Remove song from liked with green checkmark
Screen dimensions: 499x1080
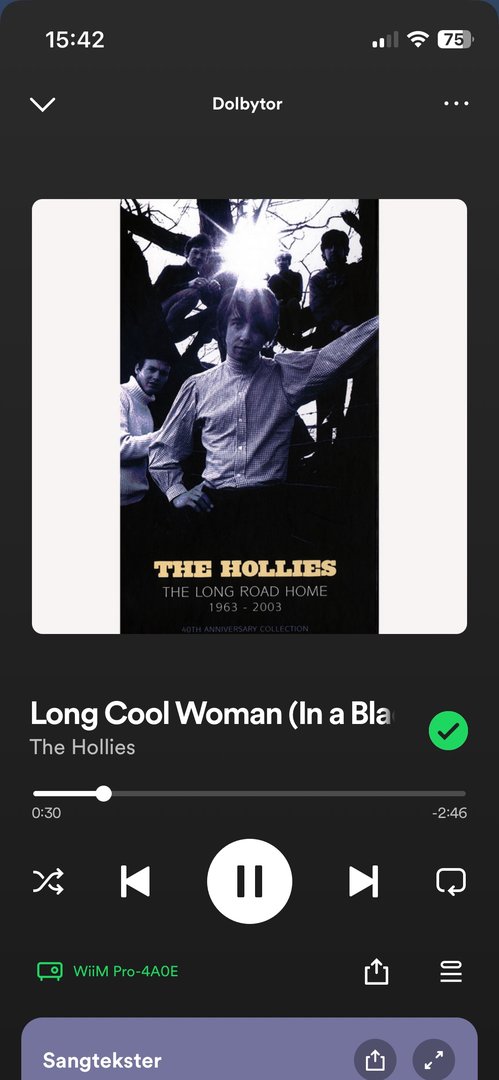(448, 731)
